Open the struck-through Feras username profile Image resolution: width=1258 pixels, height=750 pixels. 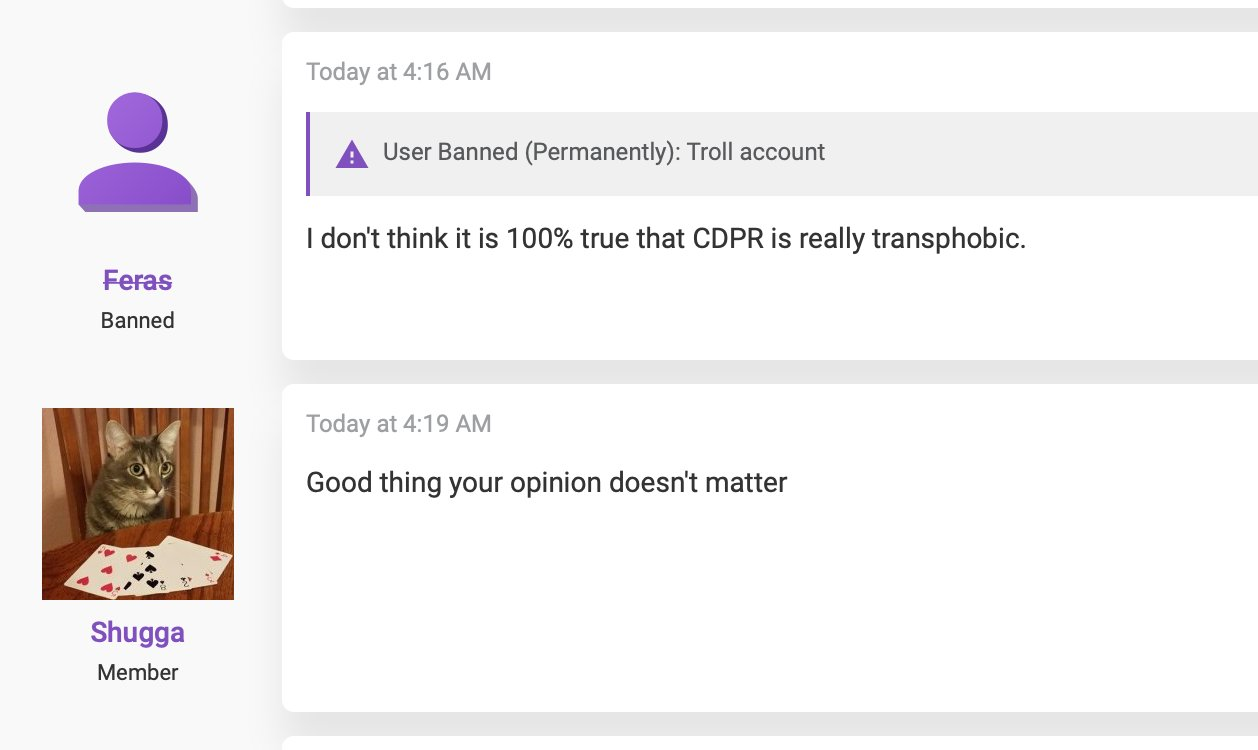point(138,280)
